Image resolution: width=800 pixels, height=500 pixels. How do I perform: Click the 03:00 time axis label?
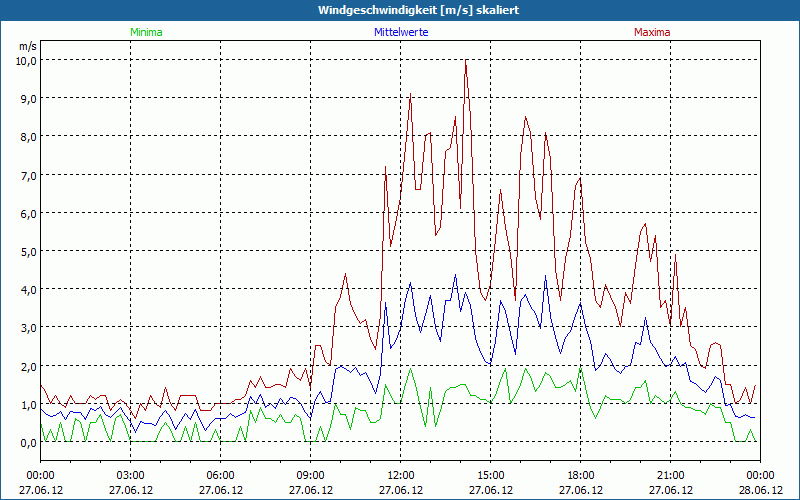click(131, 476)
